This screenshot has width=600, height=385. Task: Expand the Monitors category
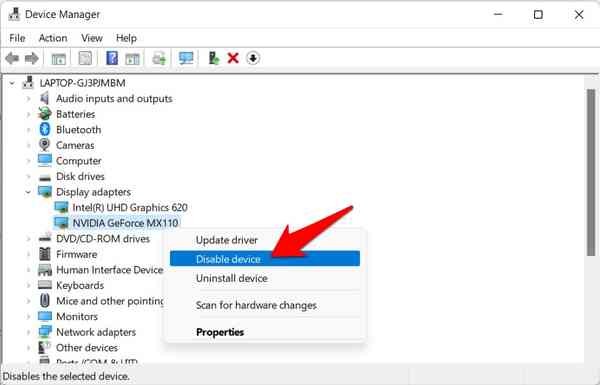[x=28, y=316]
